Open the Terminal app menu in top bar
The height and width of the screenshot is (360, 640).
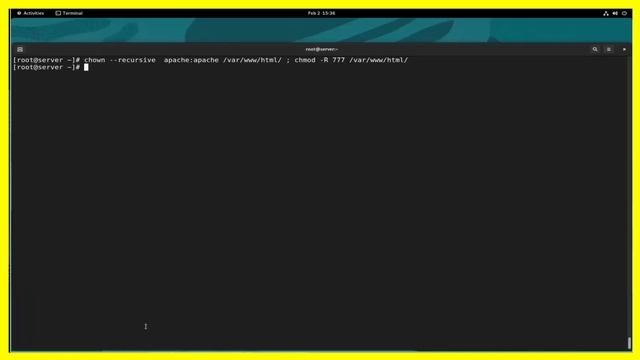click(69, 13)
